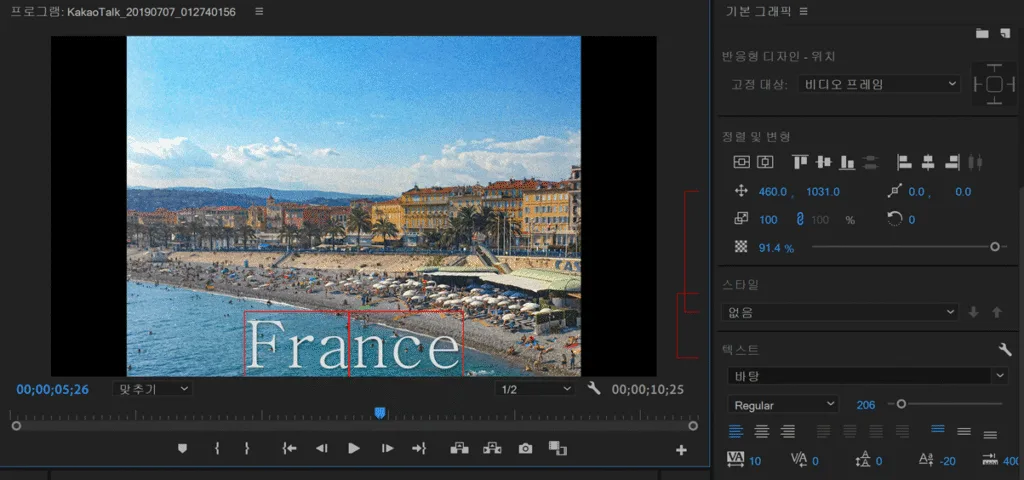Select right align text
The image size is (1024, 480).
coord(788,431)
